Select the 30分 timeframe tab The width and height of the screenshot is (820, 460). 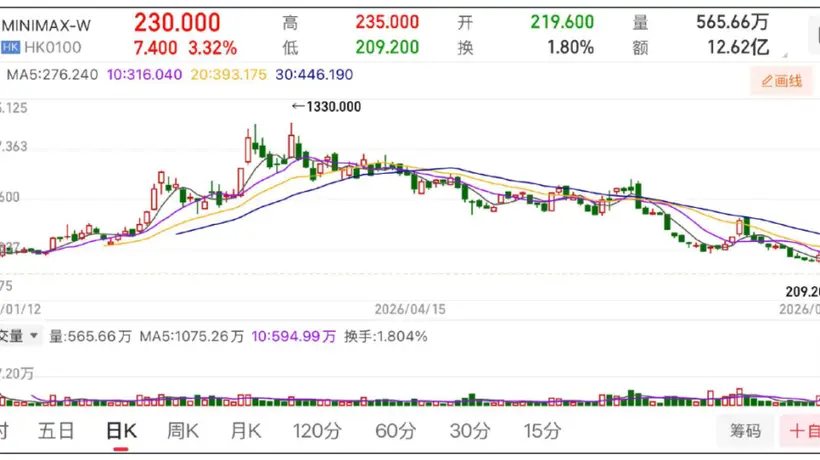[470, 431]
